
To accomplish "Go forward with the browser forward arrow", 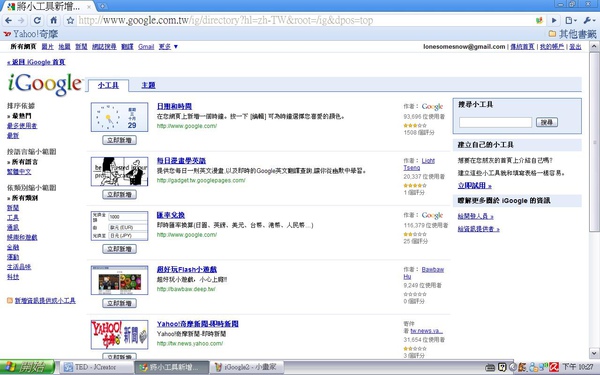I will point(21,20).
